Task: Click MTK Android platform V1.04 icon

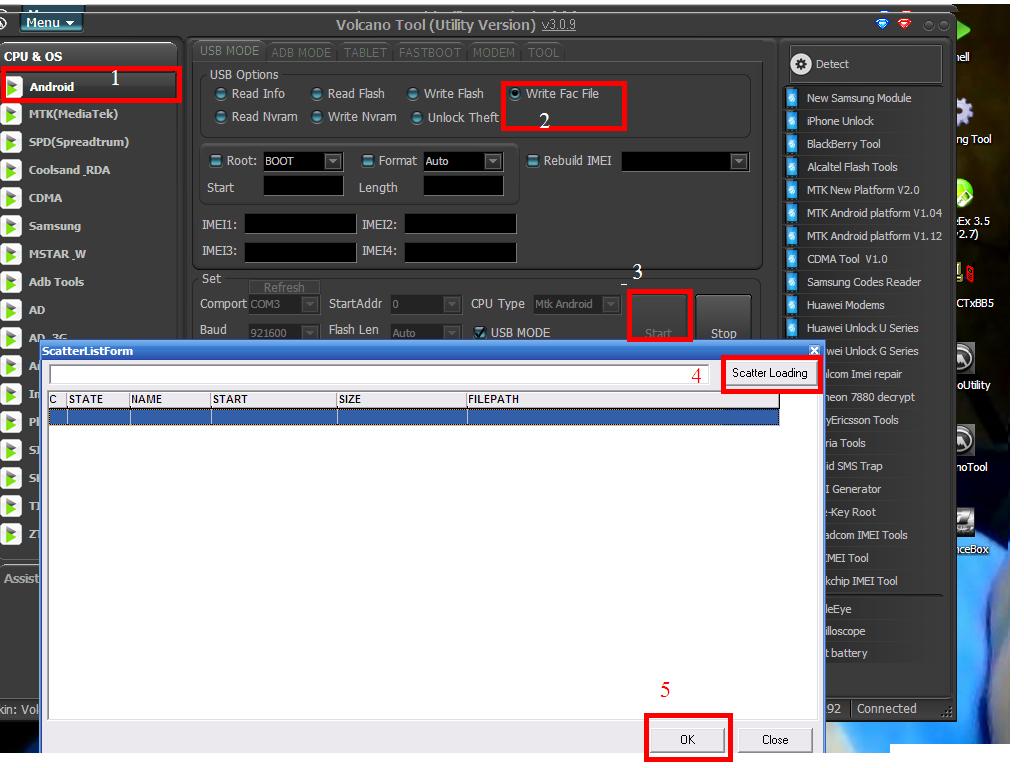Action: click(792, 213)
